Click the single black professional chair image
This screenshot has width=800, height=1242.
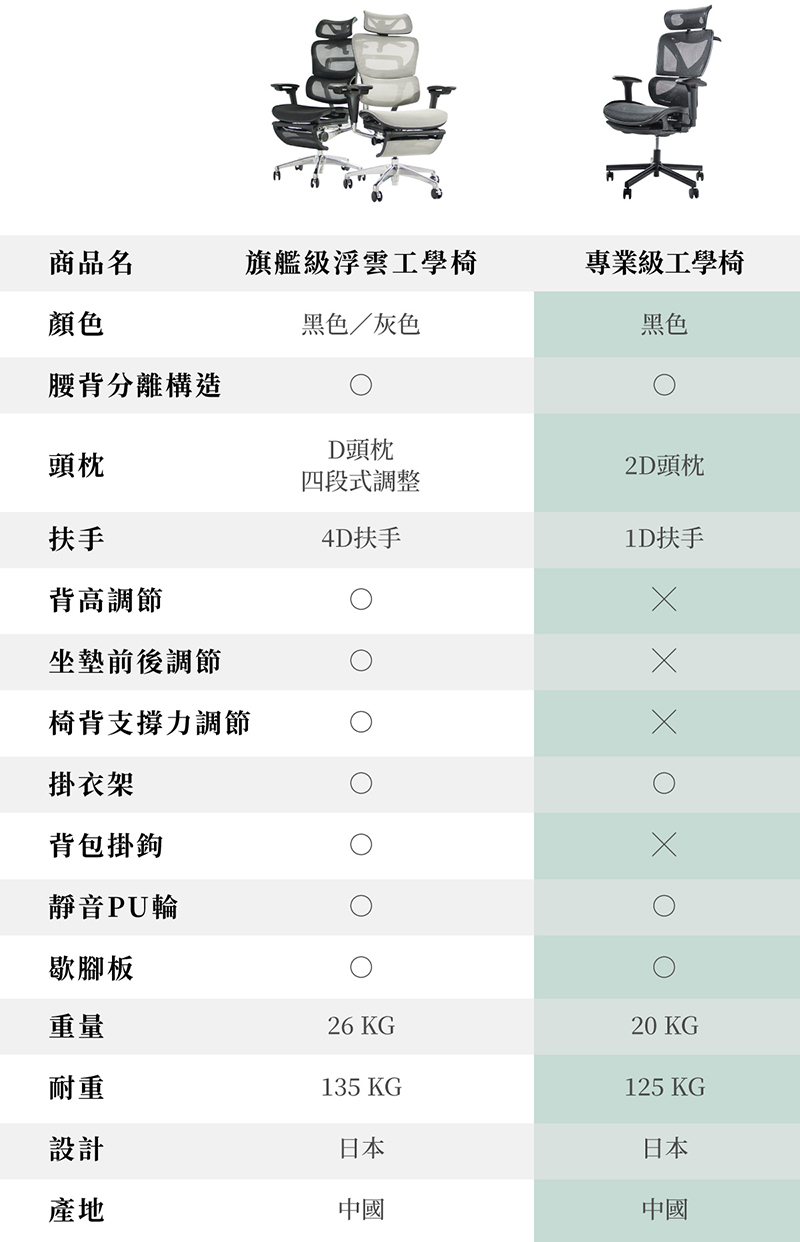tap(662, 105)
